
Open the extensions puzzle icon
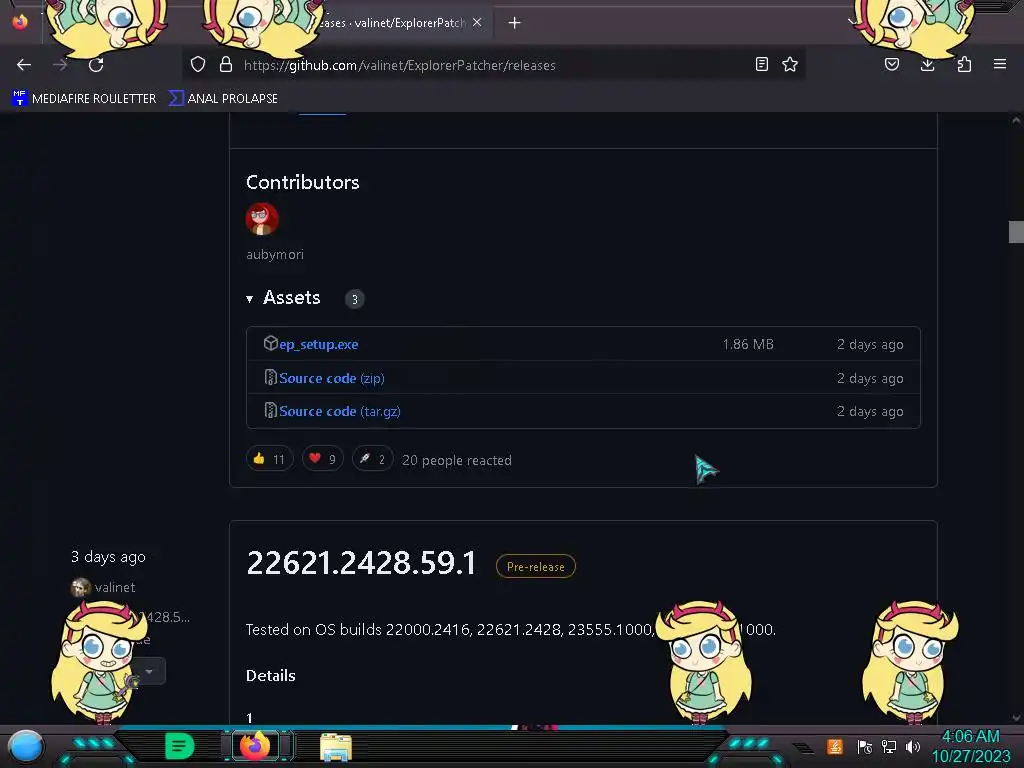coord(964,64)
